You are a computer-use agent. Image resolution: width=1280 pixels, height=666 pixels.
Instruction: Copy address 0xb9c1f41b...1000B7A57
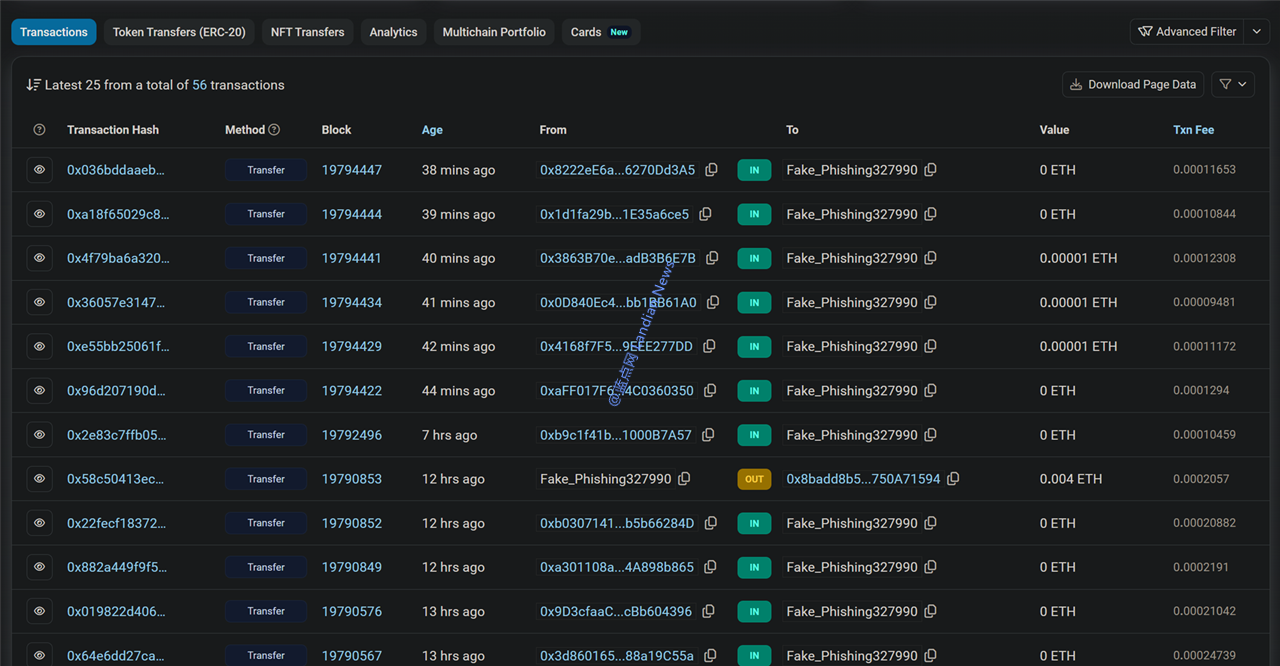coord(708,435)
